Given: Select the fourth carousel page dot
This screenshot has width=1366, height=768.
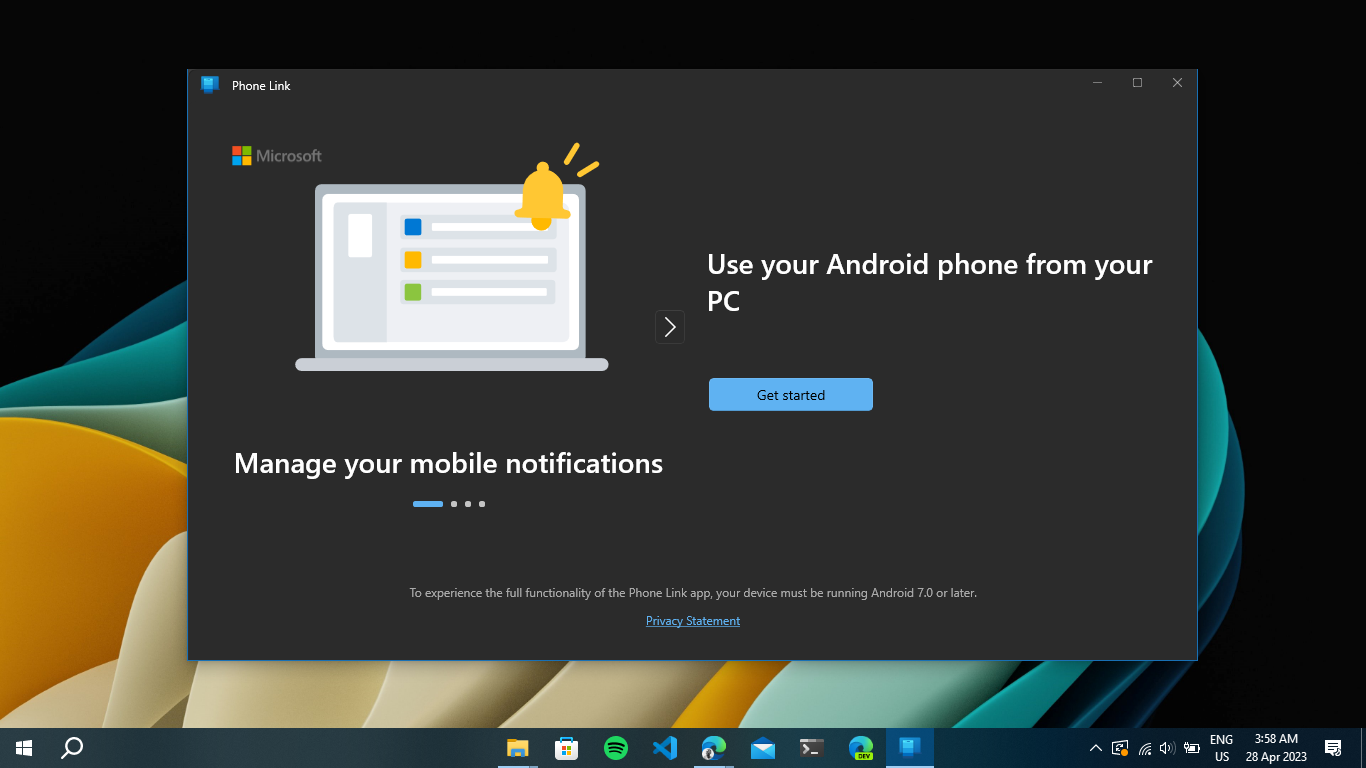Looking at the screenshot, I should [x=482, y=504].
